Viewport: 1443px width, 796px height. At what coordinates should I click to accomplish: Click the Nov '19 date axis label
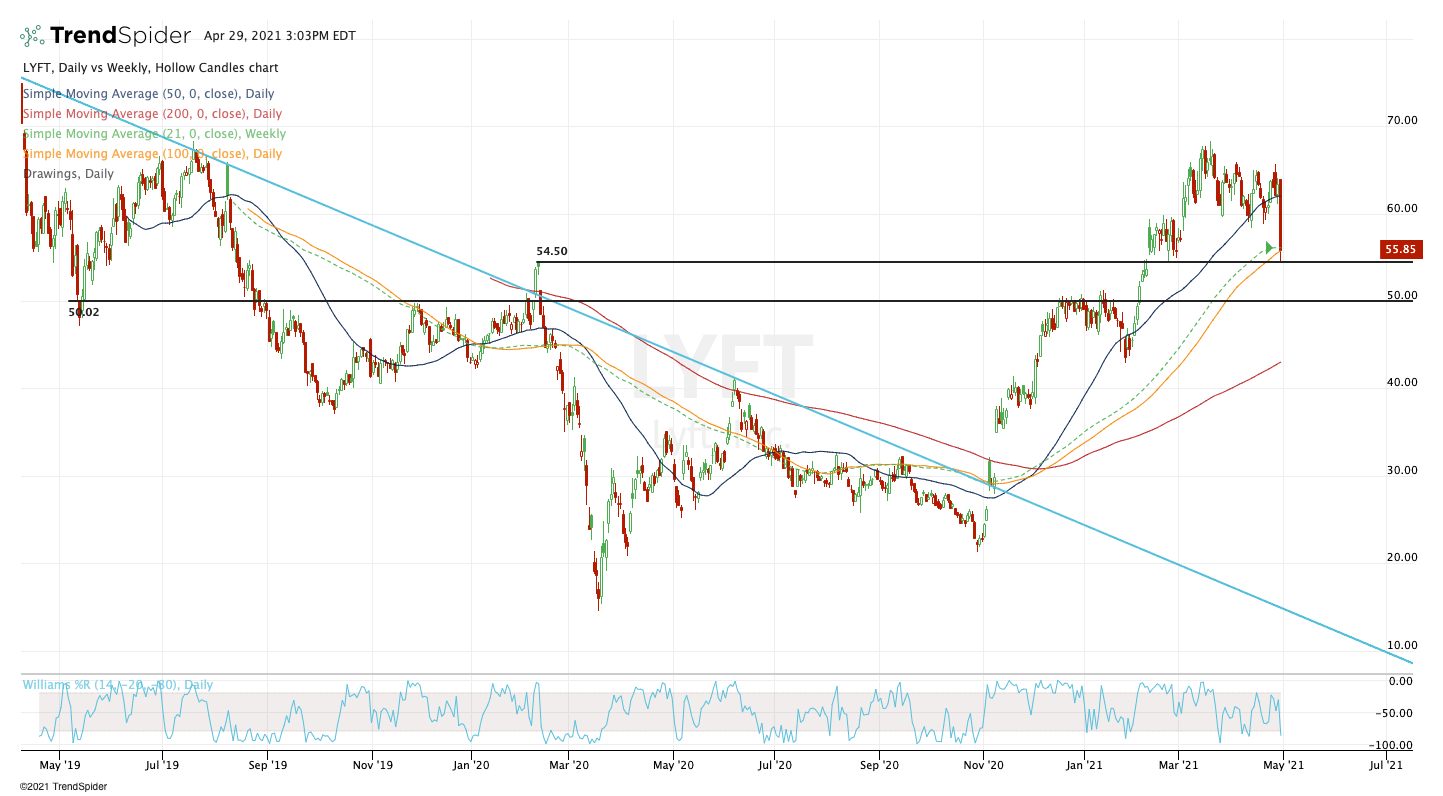(x=371, y=767)
